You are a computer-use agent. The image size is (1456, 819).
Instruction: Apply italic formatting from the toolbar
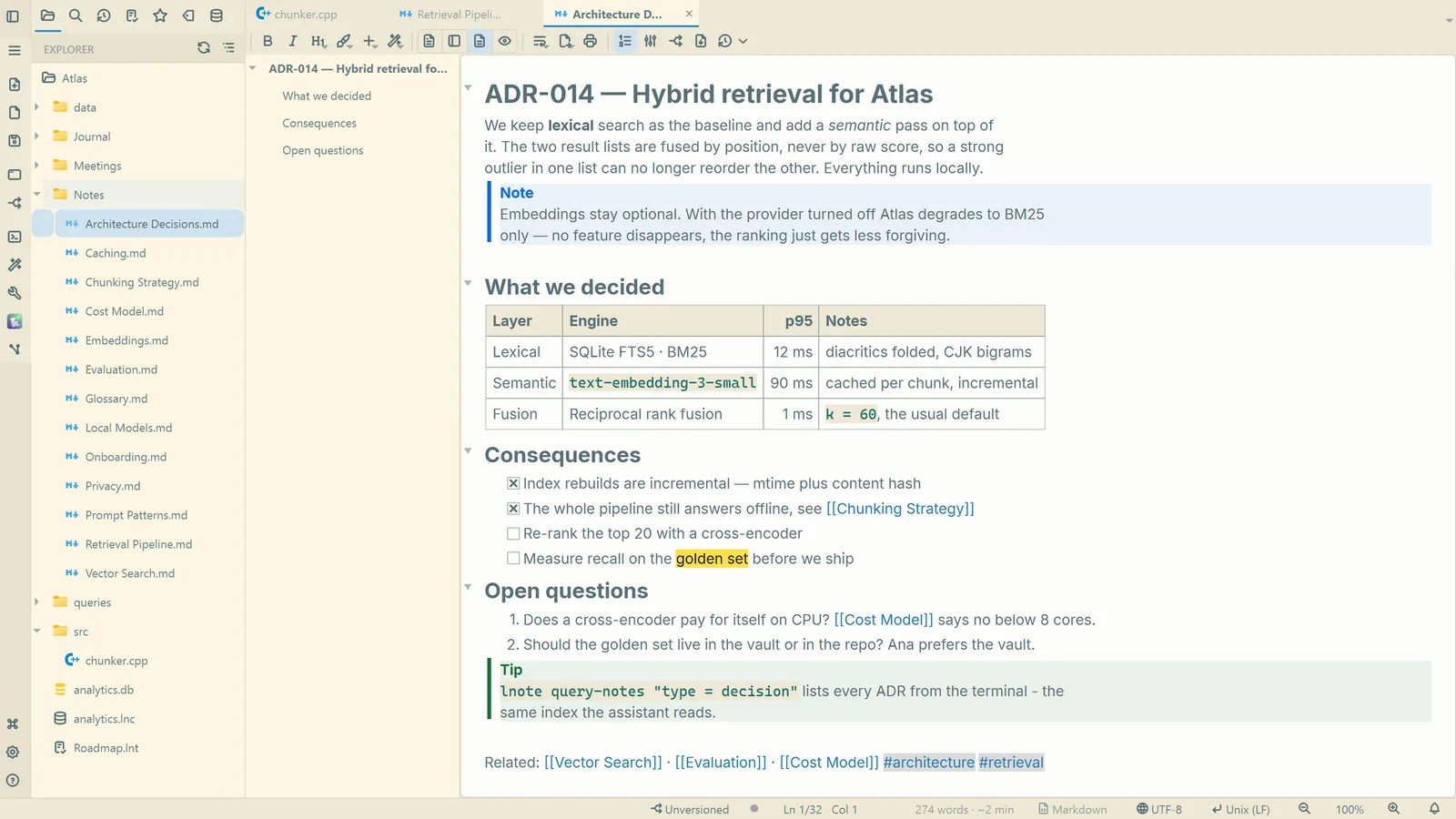(x=292, y=41)
